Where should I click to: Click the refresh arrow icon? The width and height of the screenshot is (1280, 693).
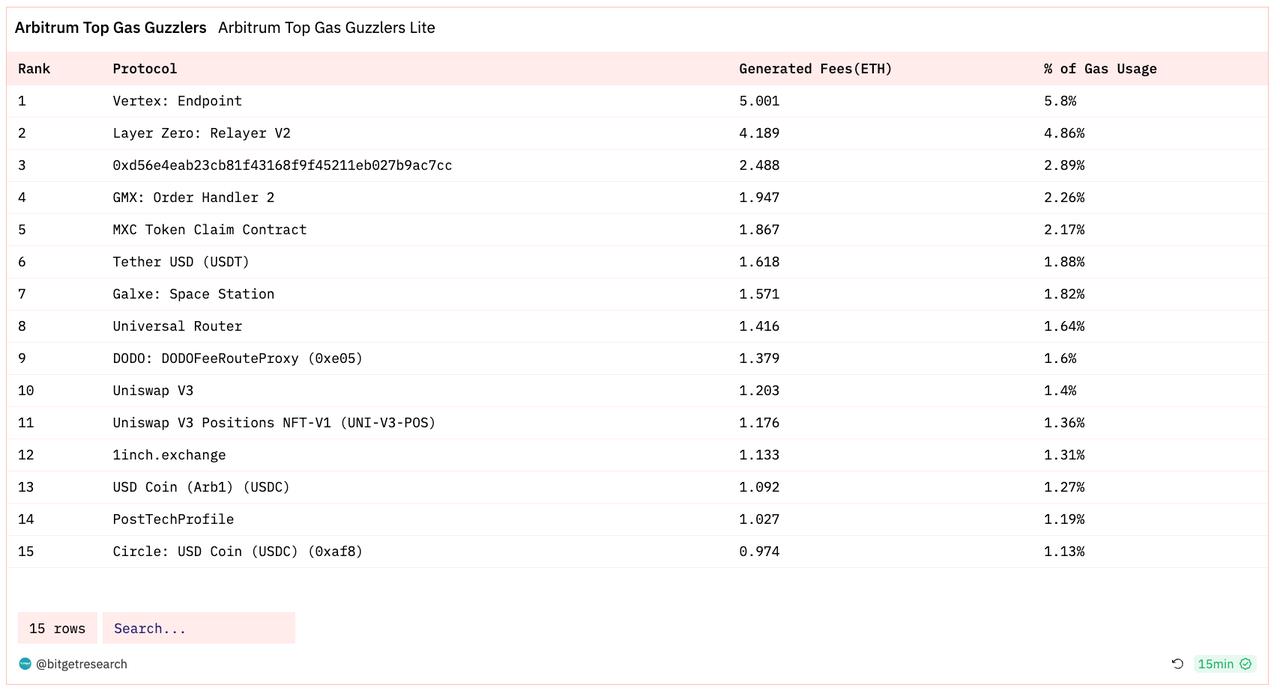(x=1178, y=664)
